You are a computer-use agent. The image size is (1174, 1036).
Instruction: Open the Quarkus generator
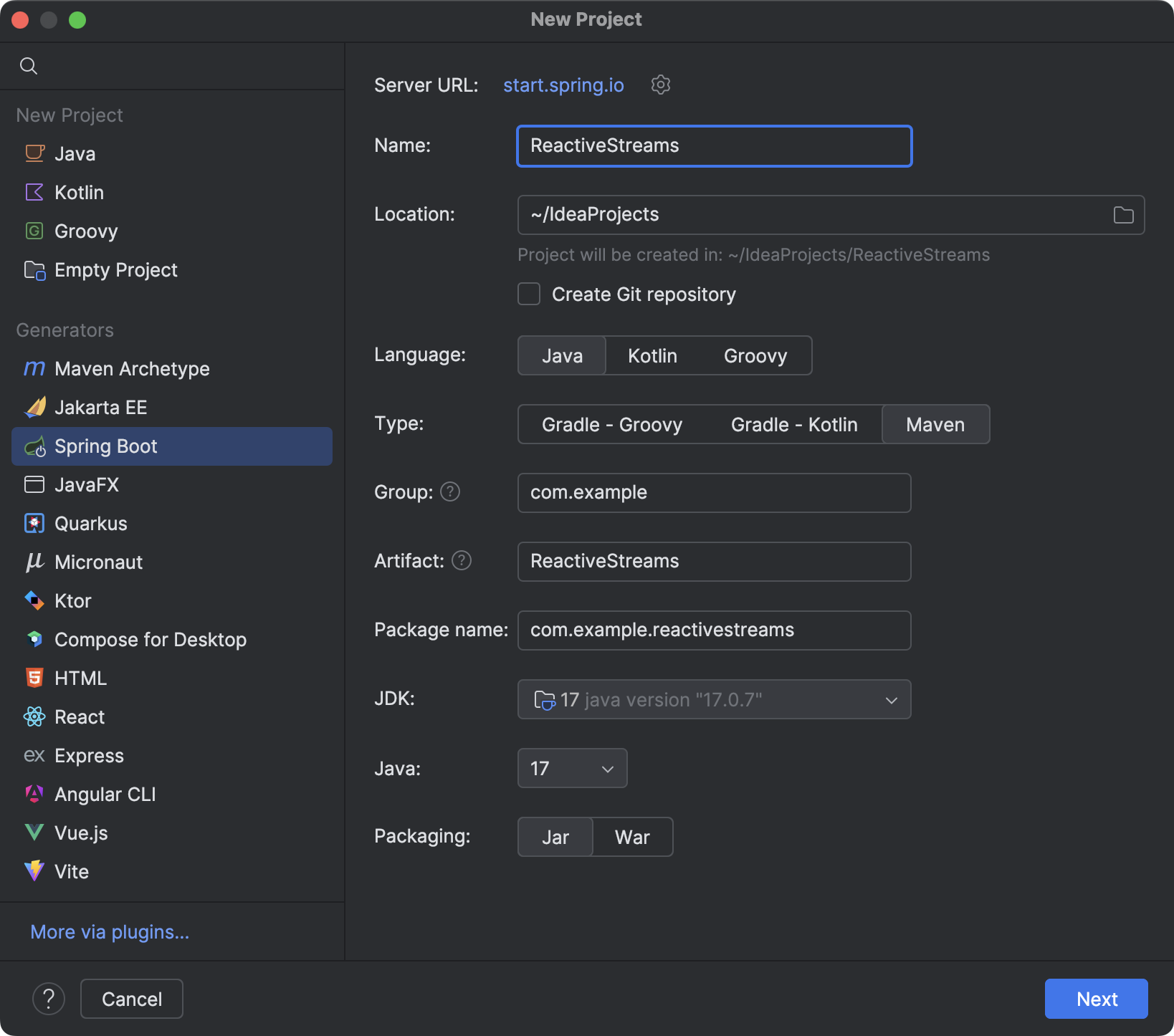[34, 523]
